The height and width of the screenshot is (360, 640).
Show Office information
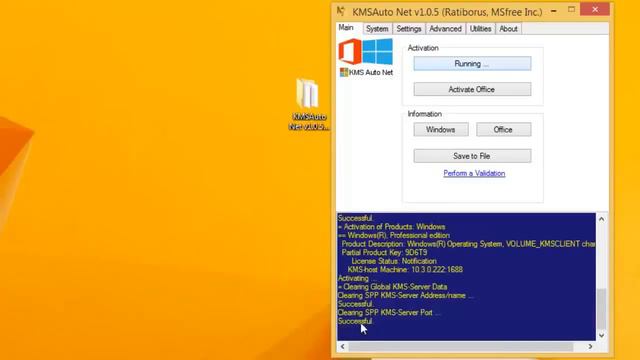coord(504,130)
